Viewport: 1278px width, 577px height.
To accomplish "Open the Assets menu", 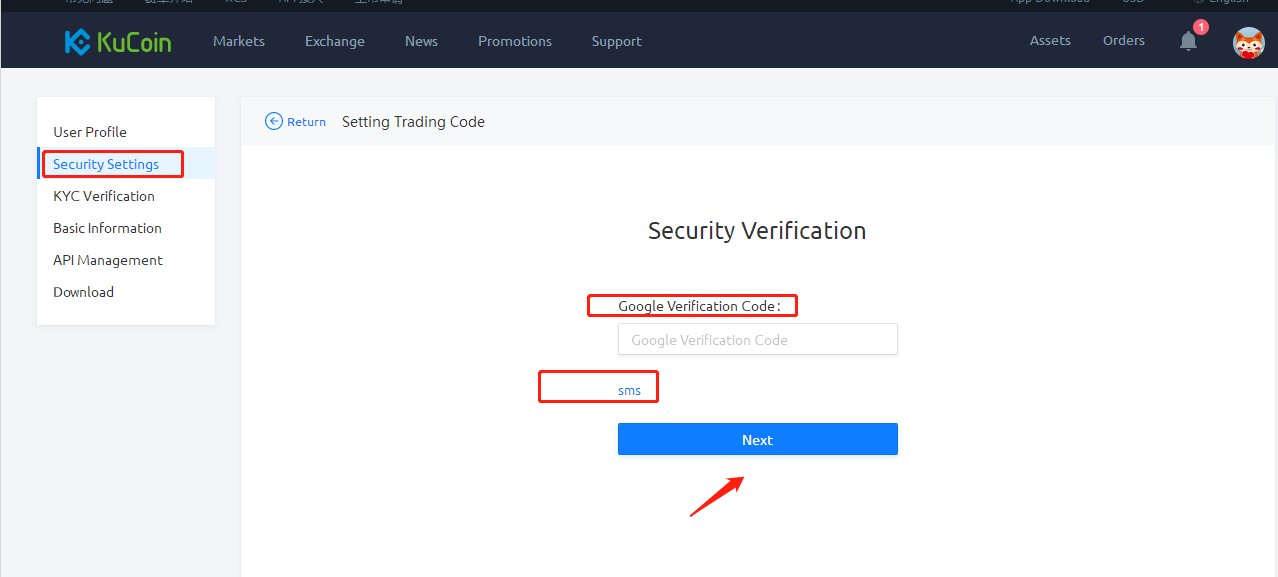I will pos(1050,40).
